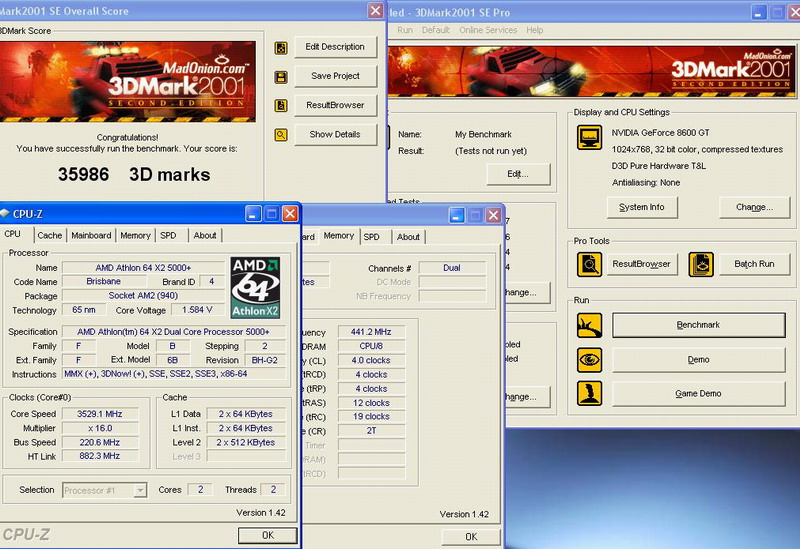This screenshot has height=549, width=800.
Task: Click the Package value Socket AM2 (940)
Action: click(x=143, y=295)
